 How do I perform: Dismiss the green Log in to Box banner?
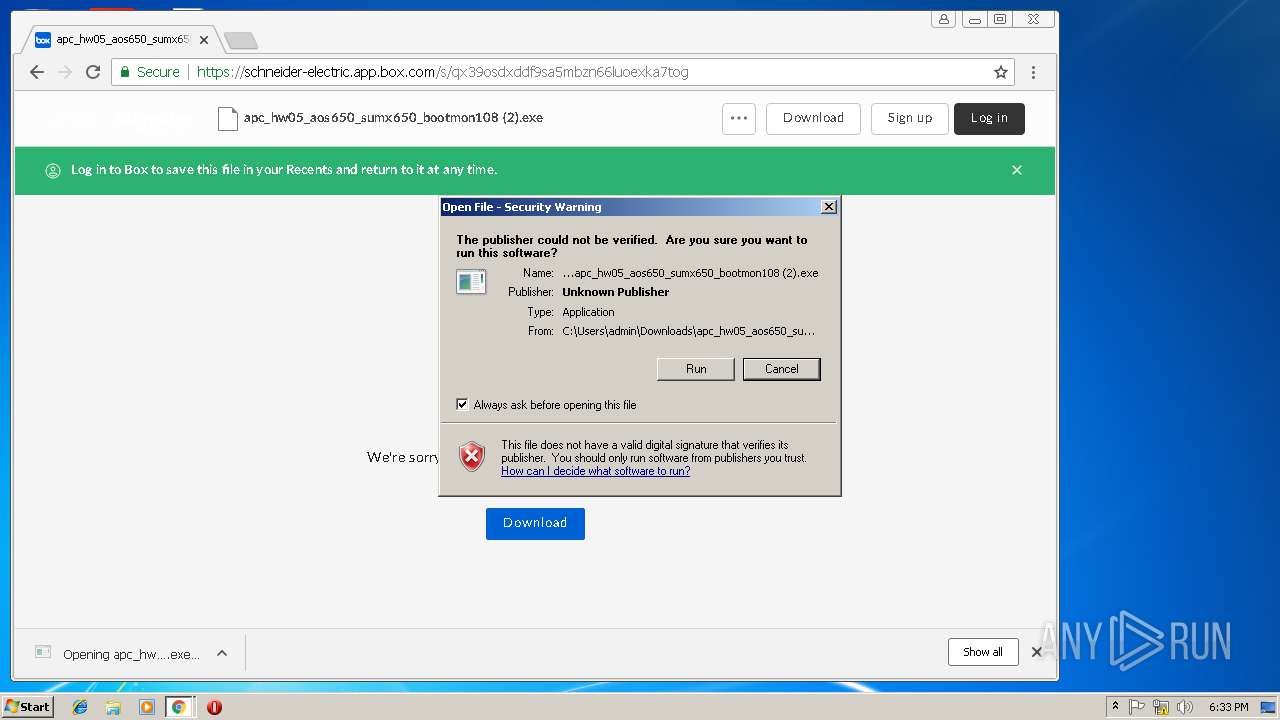click(x=1017, y=170)
